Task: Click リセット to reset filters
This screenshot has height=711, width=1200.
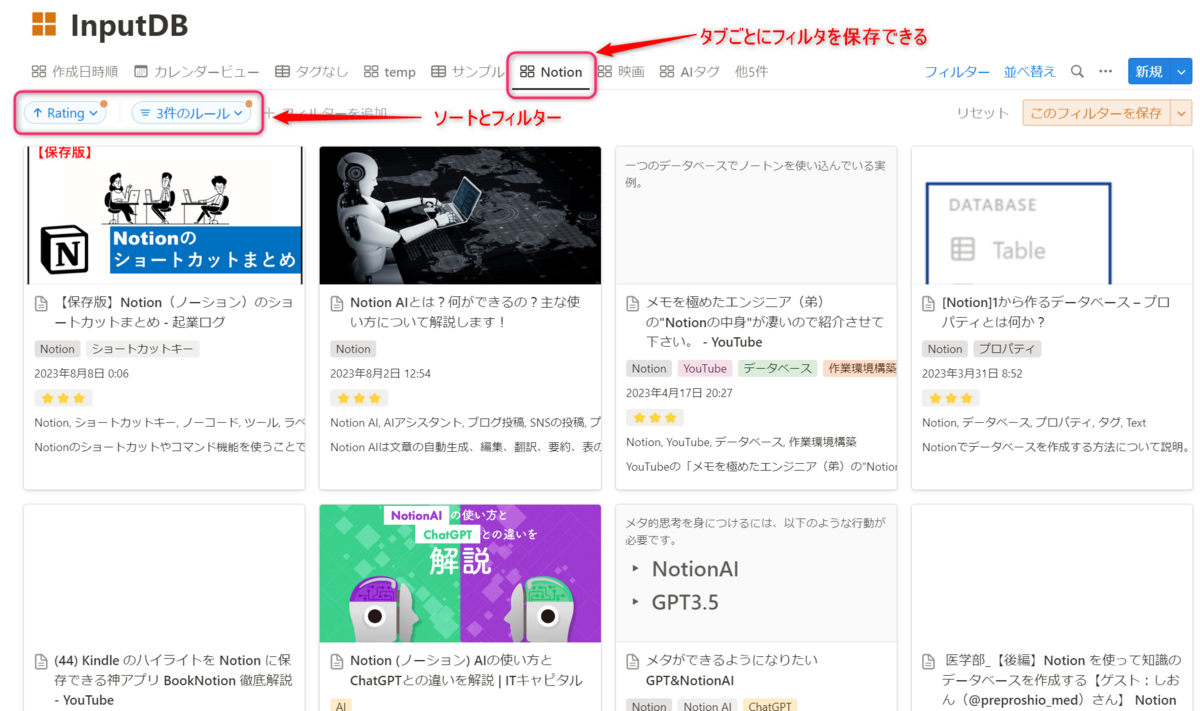Action: (x=983, y=113)
